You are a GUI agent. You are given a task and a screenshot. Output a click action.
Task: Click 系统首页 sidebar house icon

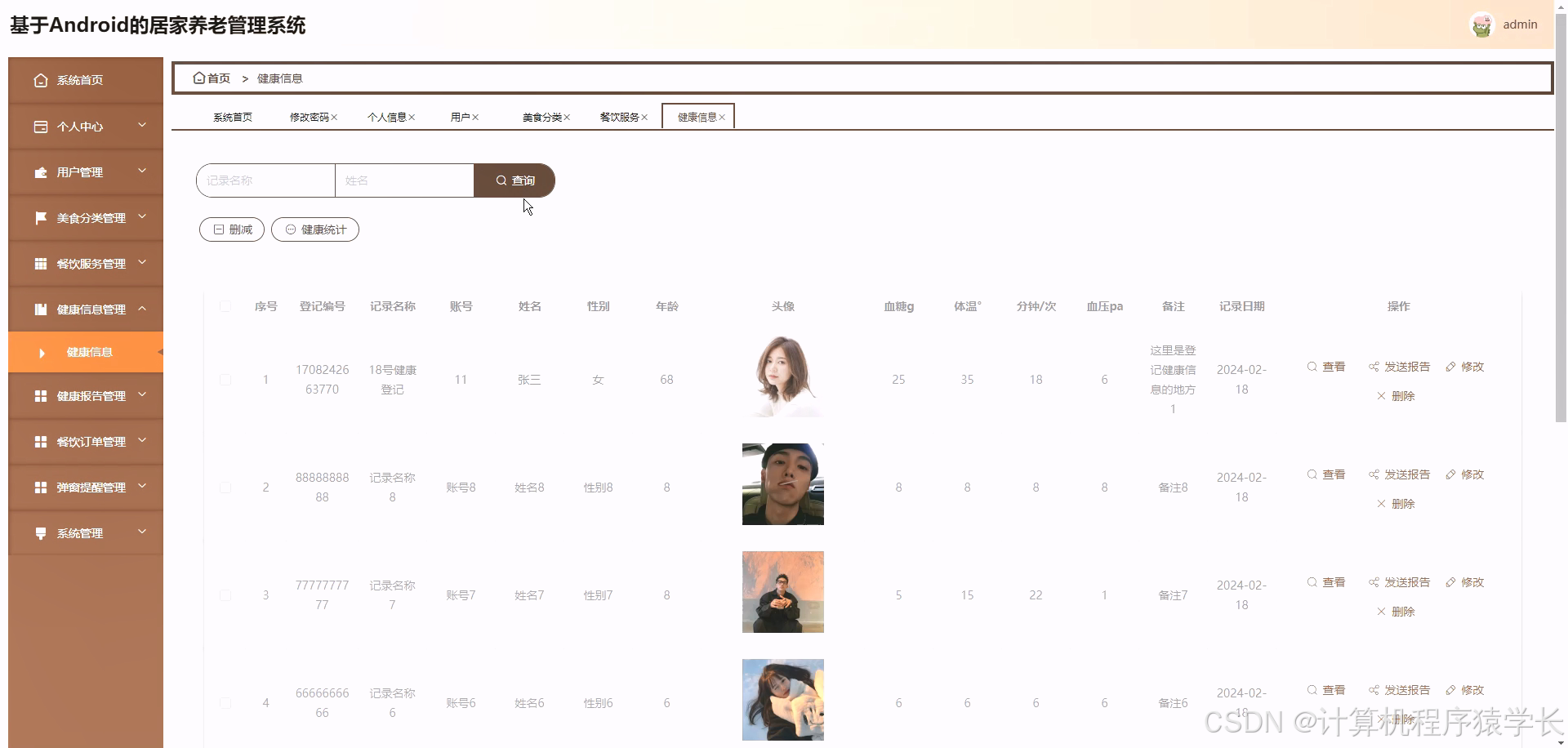coord(41,80)
